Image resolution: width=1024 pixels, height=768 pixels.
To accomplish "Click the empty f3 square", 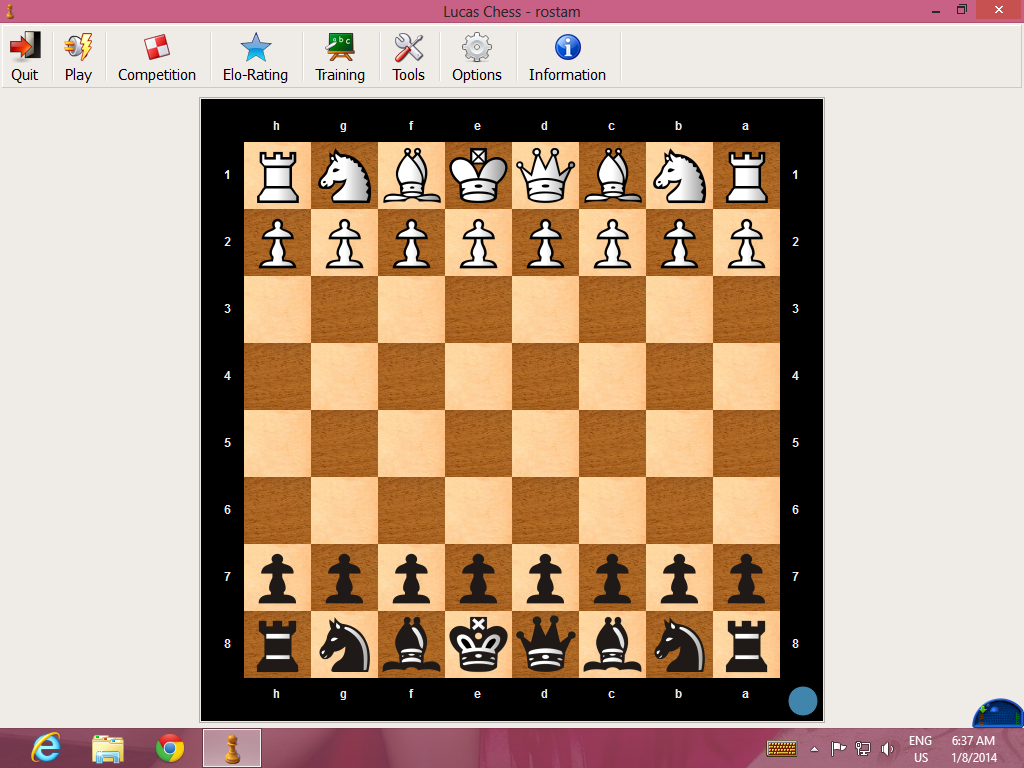I will click(x=411, y=310).
